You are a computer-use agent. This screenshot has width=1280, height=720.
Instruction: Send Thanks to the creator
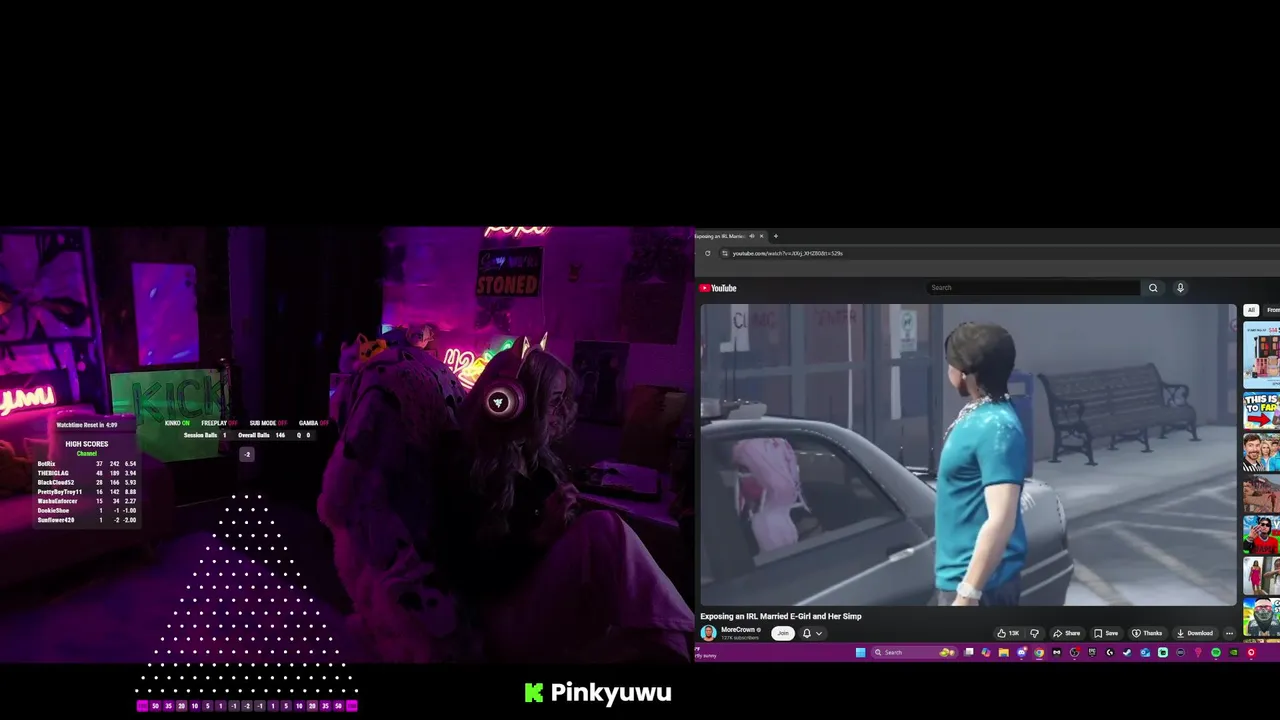click(x=1147, y=633)
